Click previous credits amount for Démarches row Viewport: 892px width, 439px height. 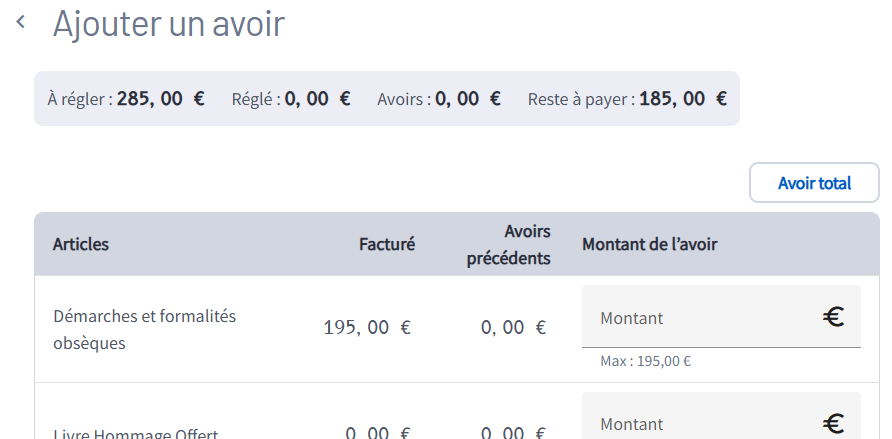point(513,327)
